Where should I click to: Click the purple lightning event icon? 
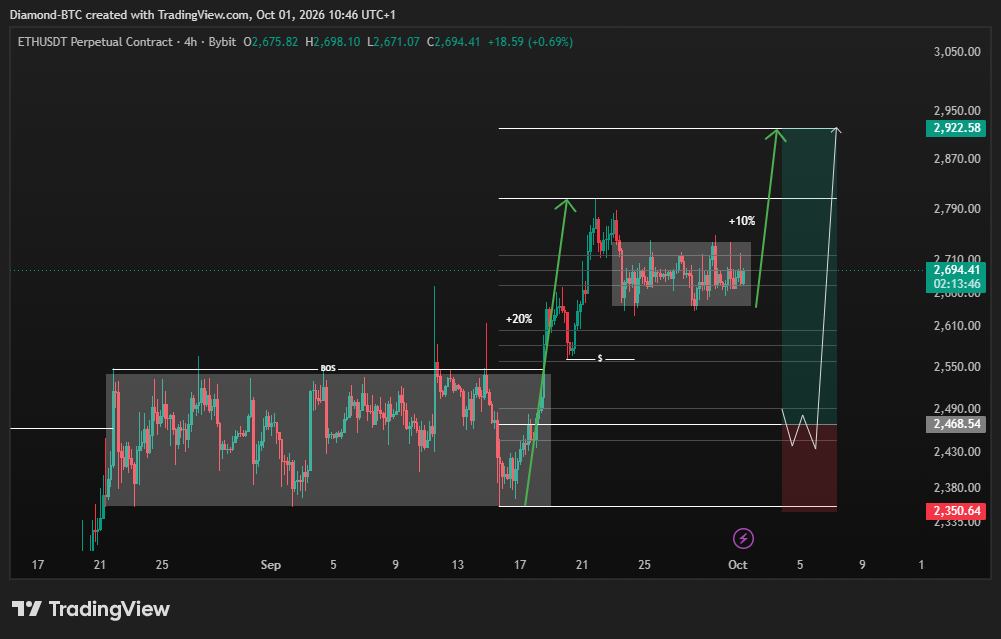point(743,539)
